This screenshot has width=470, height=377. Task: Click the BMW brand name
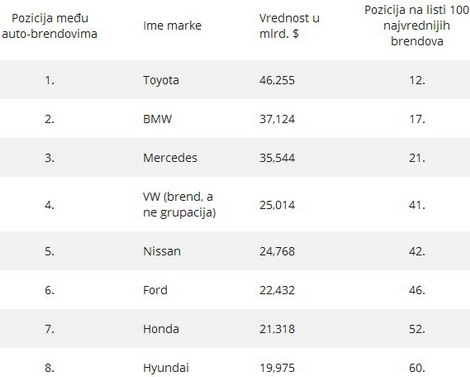click(x=157, y=119)
